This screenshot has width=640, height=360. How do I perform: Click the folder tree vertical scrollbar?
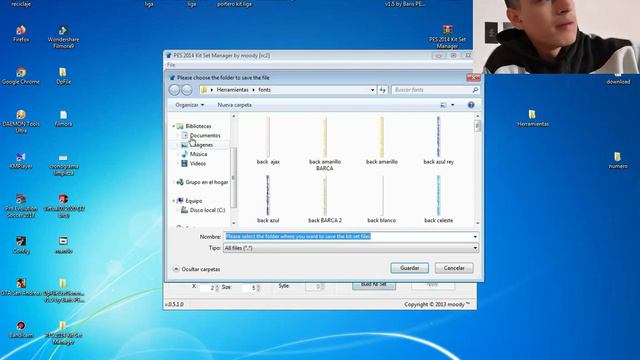pos(234,169)
